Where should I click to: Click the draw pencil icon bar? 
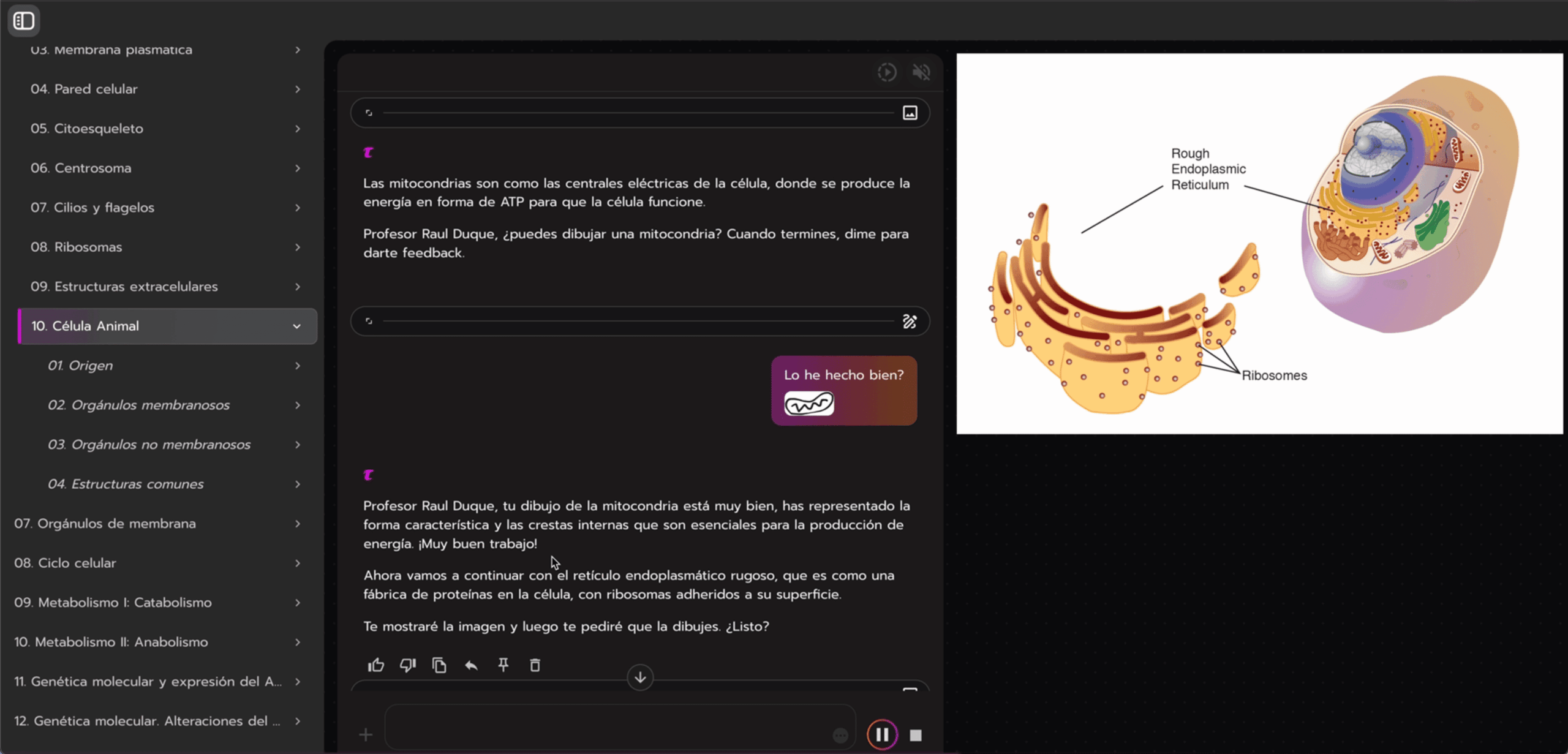coord(910,322)
